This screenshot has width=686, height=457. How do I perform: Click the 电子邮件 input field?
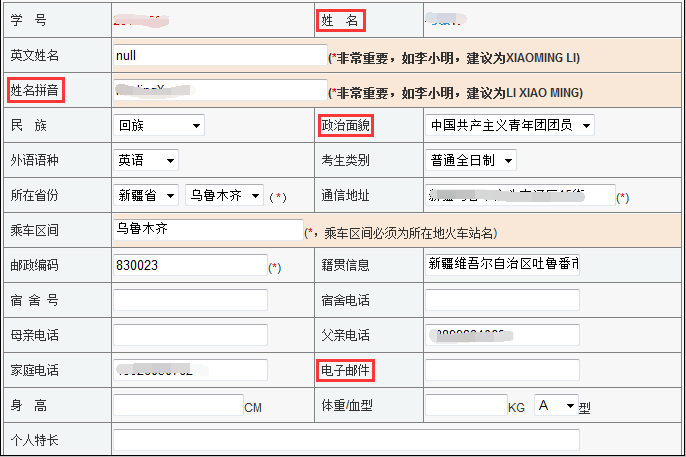(x=502, y=370)
